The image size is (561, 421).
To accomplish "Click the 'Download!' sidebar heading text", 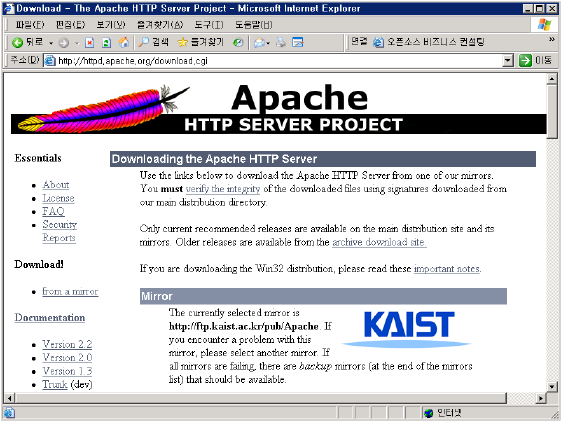I will 39,264.
